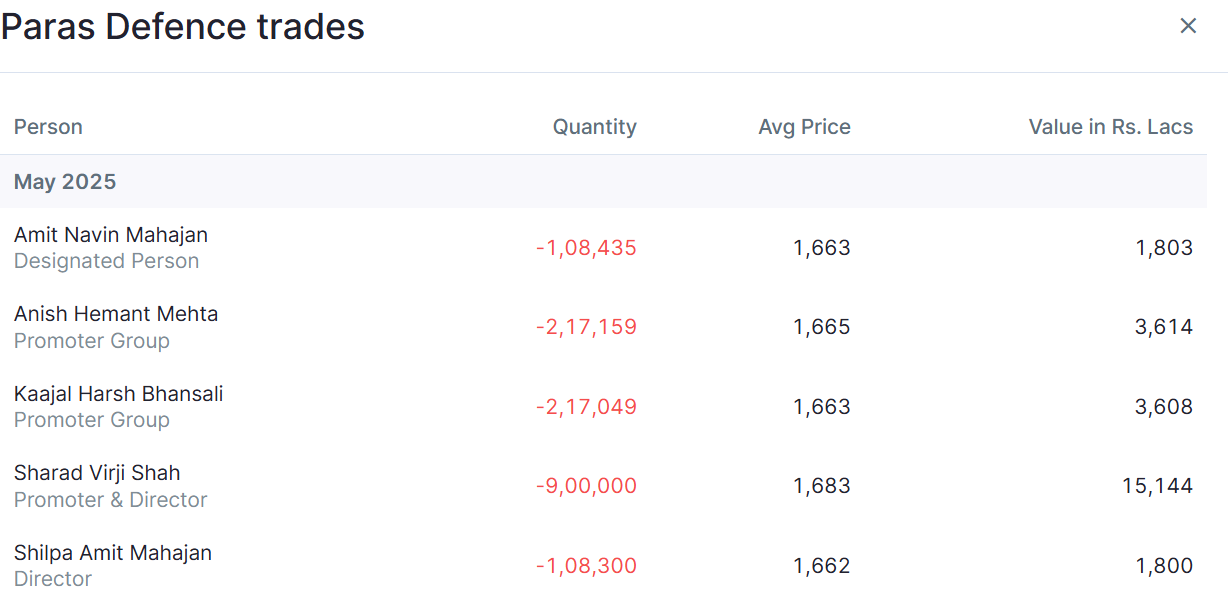Click the Avg Price column header
1228x606 pixels.
pyautogui.click(x=804, y=127)
